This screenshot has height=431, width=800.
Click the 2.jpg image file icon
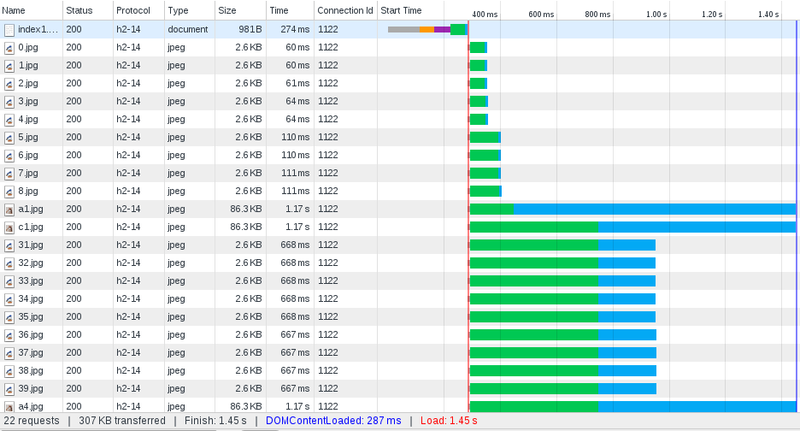[x=9, y=84]
